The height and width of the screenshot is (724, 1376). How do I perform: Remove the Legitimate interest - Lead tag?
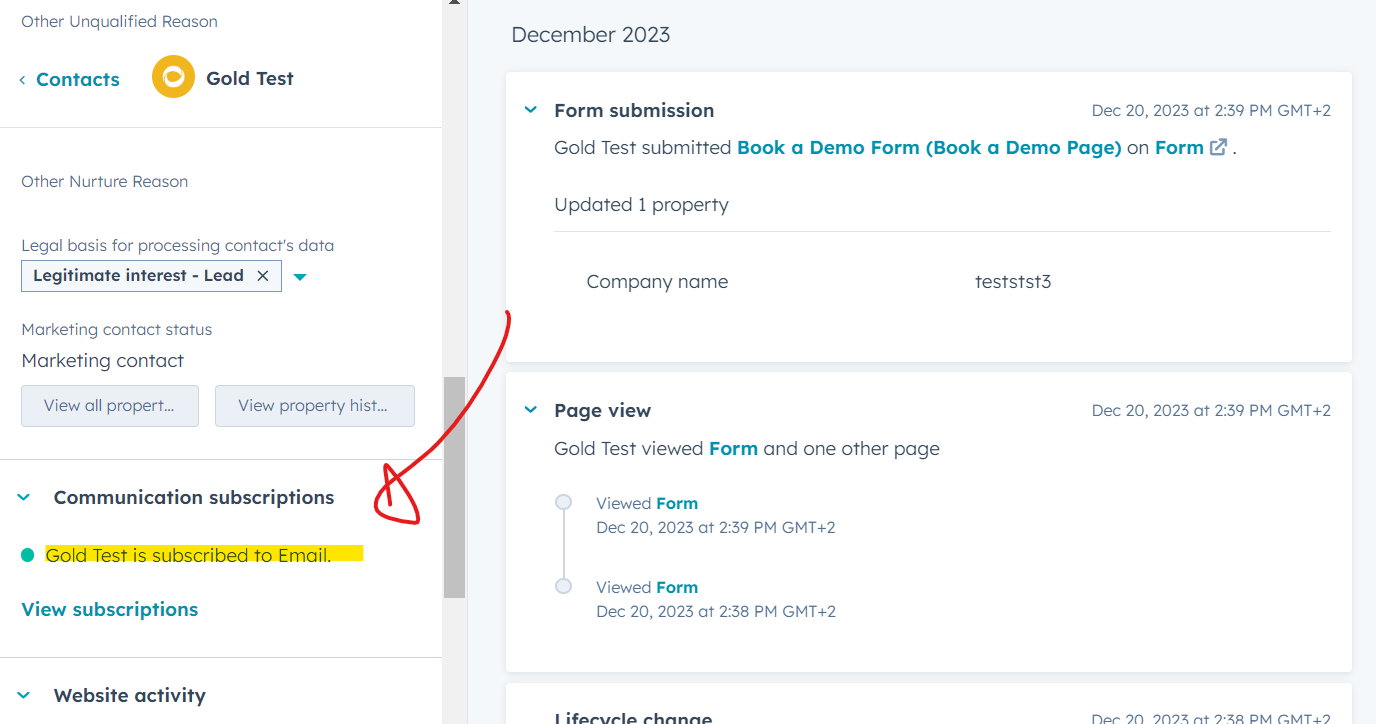tap(263, 276)
